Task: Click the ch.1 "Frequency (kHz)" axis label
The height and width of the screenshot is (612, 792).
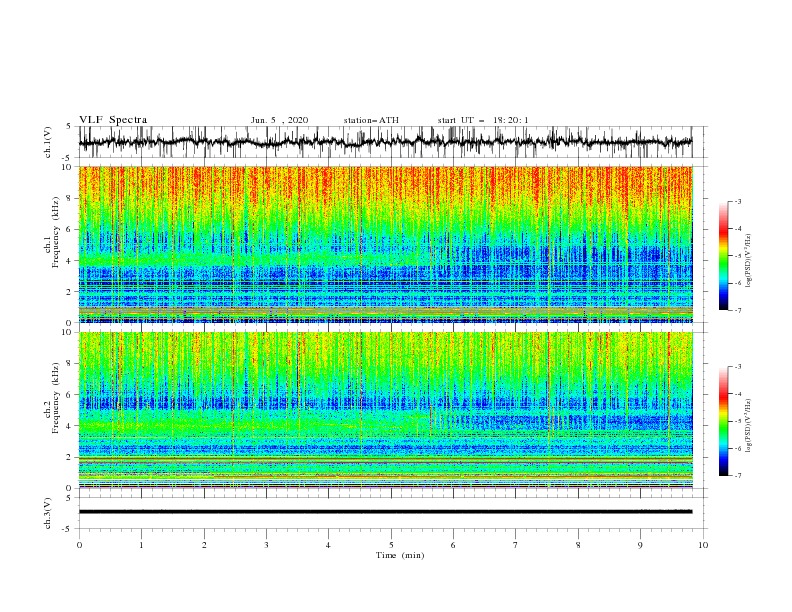Action: [x=55, y=231]
